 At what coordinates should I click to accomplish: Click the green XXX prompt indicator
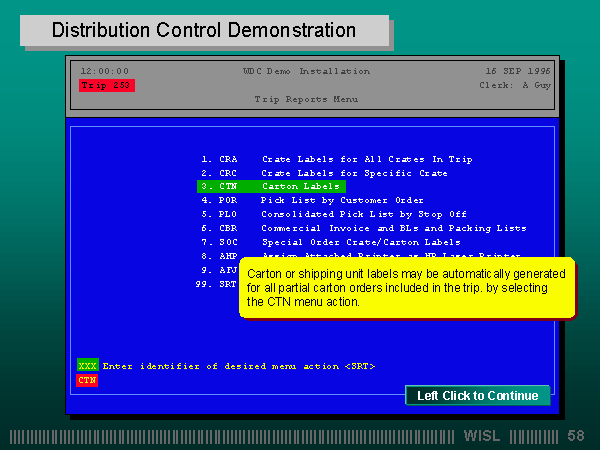tap(88, 366)
